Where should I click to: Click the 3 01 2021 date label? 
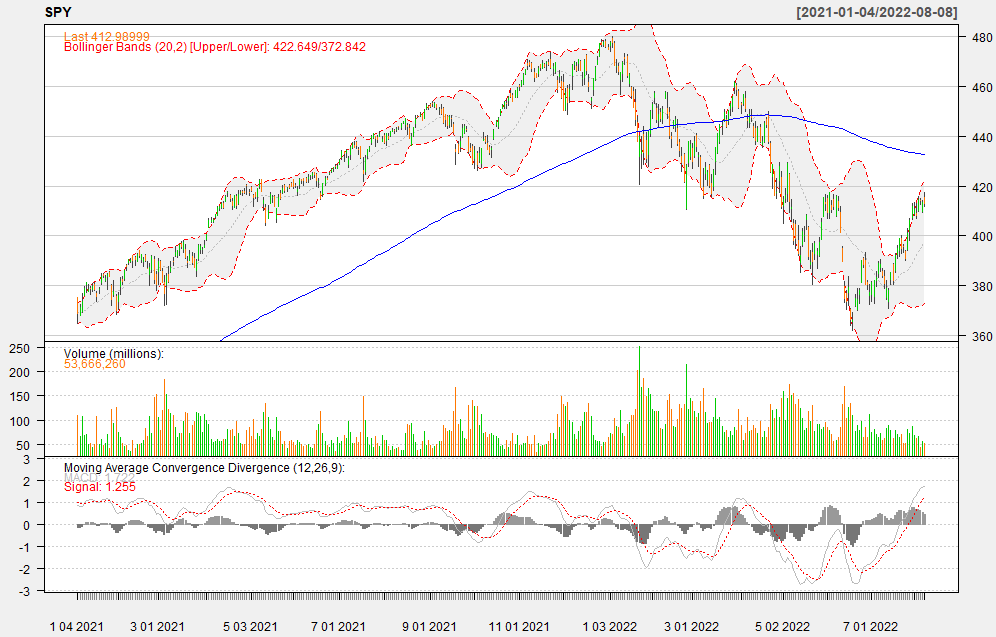(x=157, y=627)
